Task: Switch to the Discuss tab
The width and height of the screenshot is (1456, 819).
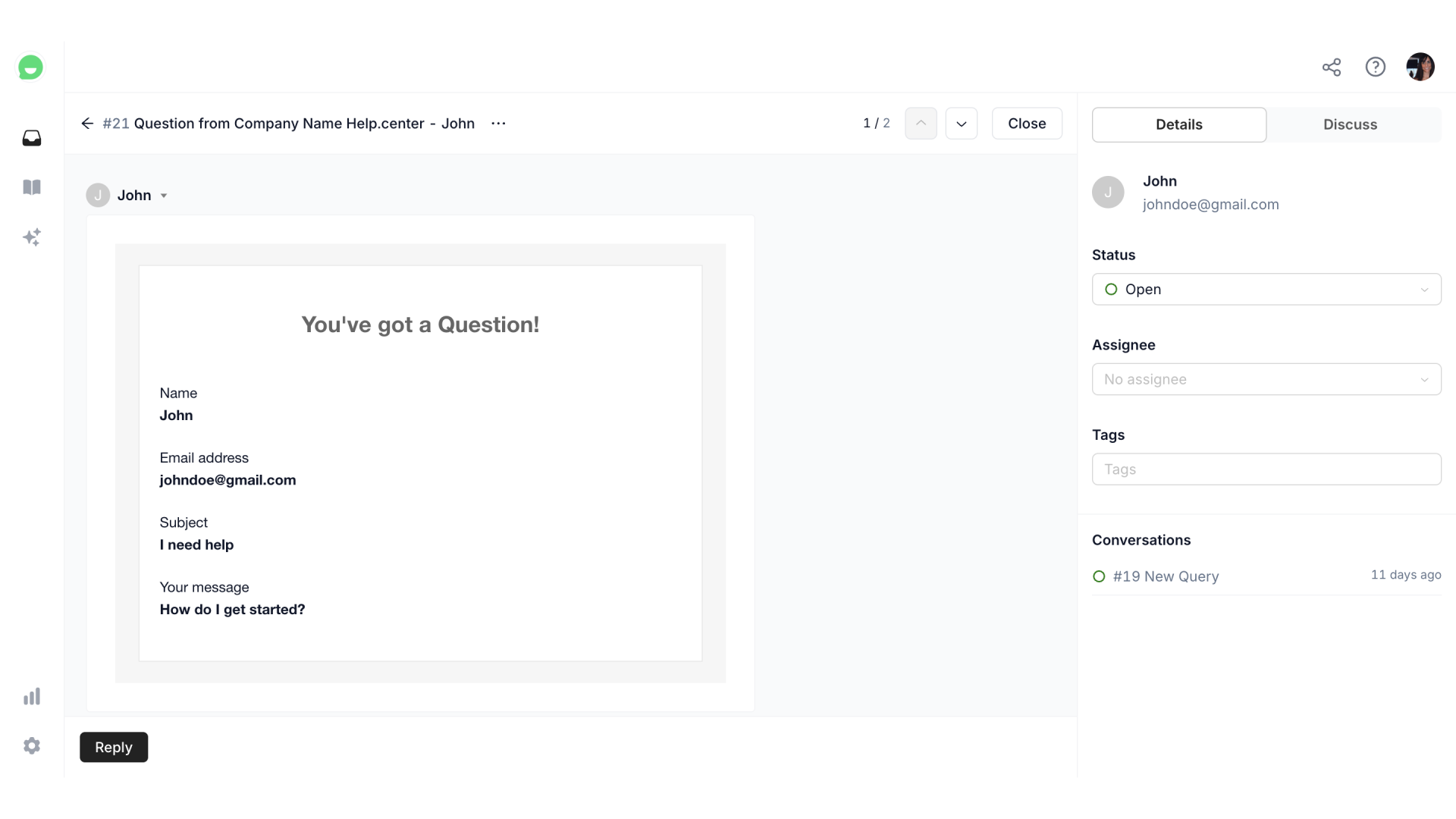Action: (x=1350, y=124)
